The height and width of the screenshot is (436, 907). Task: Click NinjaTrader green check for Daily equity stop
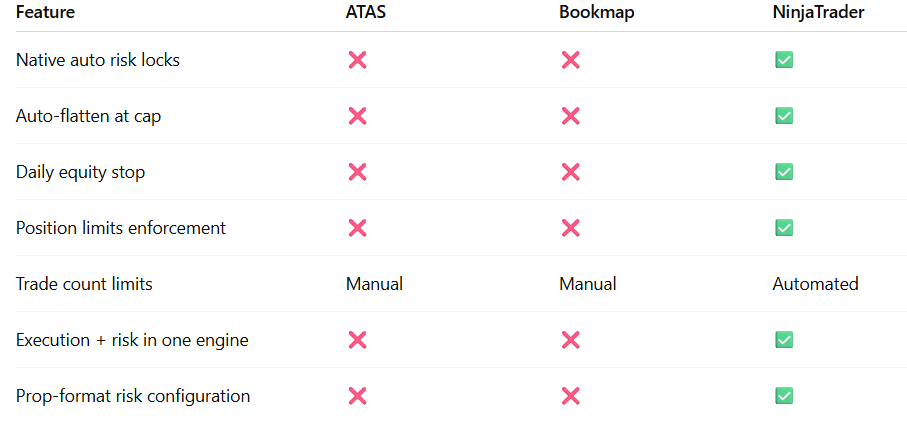(x=784, y=172)
